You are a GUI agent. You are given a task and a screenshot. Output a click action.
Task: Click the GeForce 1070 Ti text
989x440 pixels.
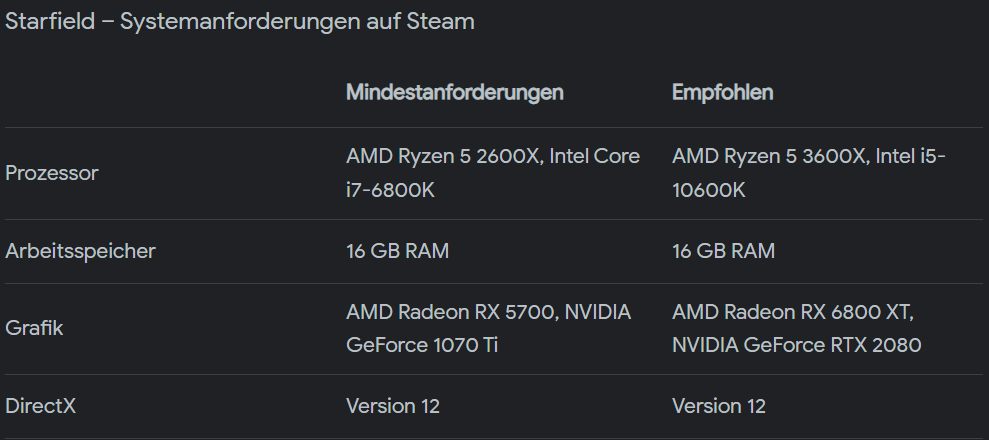tap(422, 345)
